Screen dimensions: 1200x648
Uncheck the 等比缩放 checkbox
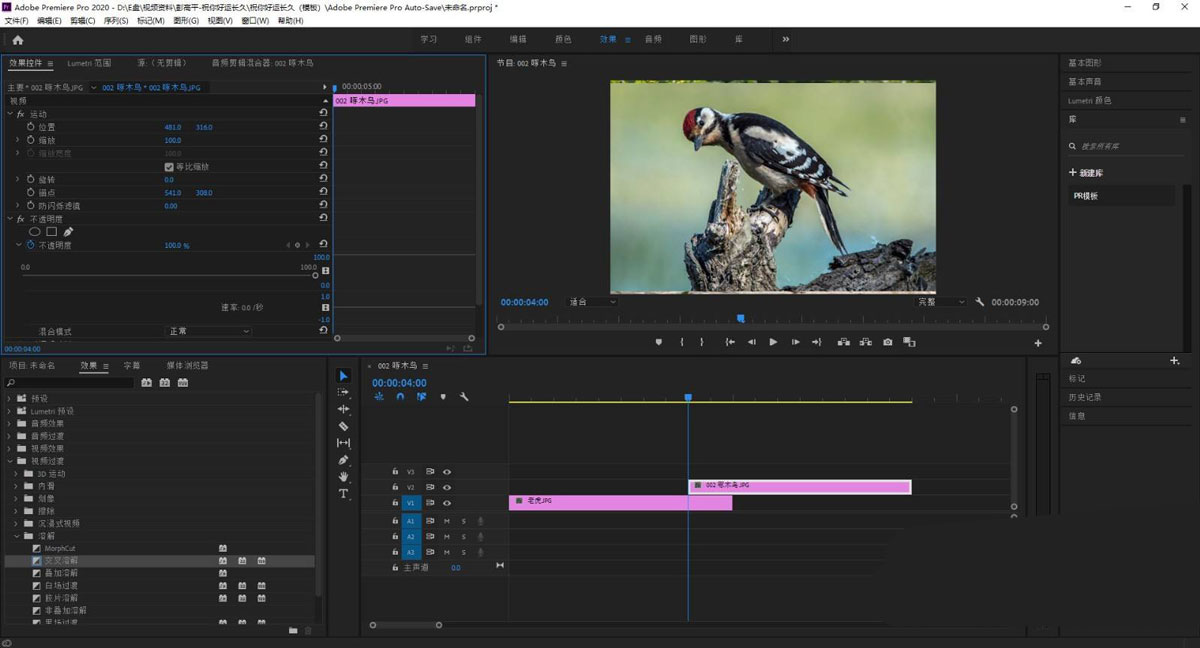point(169,167)
